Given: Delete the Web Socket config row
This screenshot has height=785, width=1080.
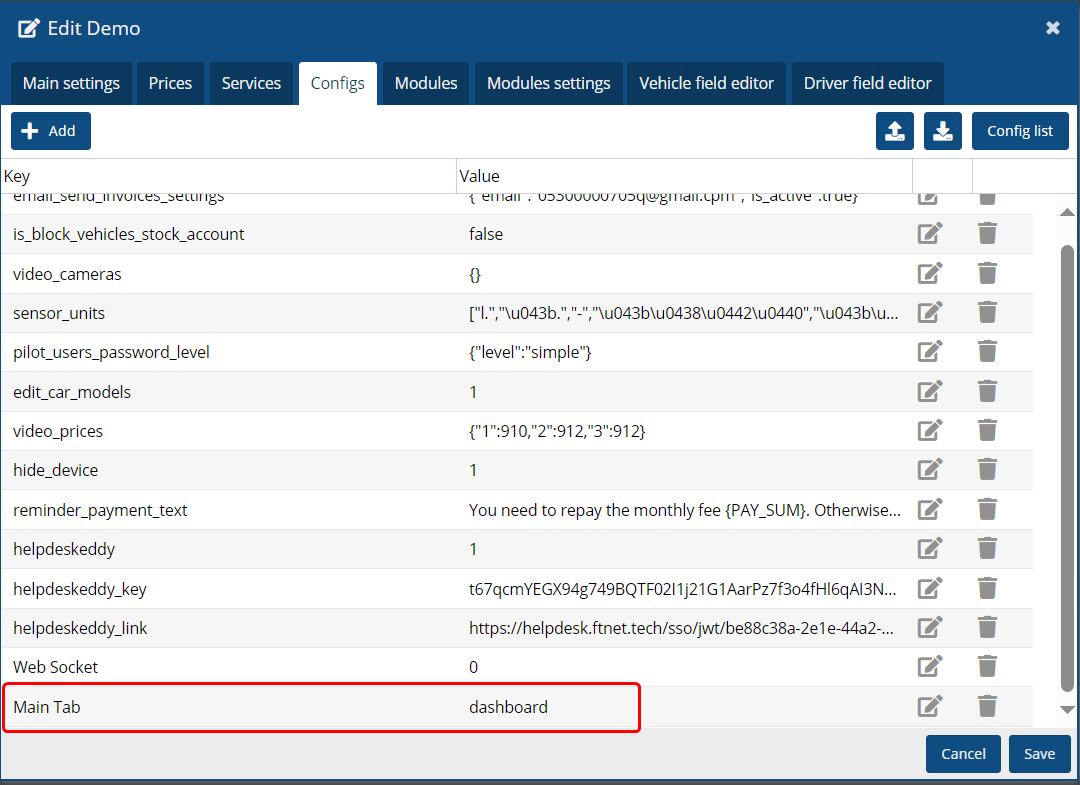Looking at the screenshot, I should [987, 667].
